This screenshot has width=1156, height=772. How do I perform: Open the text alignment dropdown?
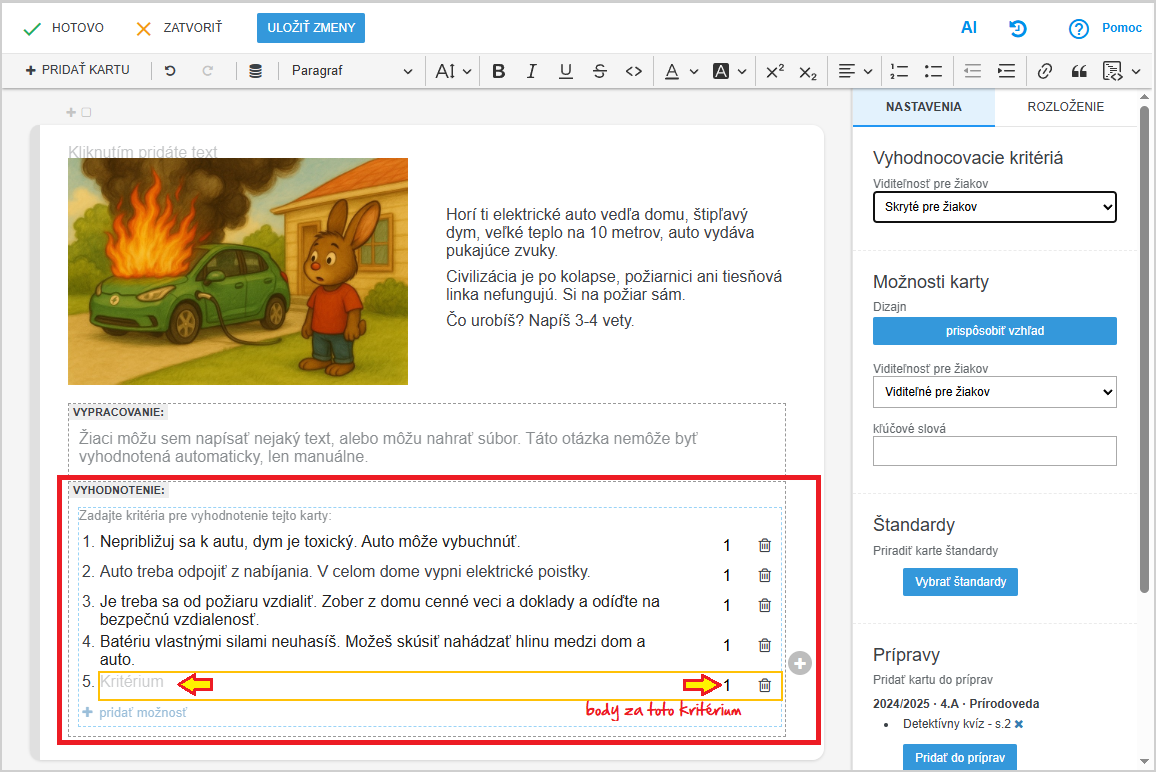(x=855, y=71)
